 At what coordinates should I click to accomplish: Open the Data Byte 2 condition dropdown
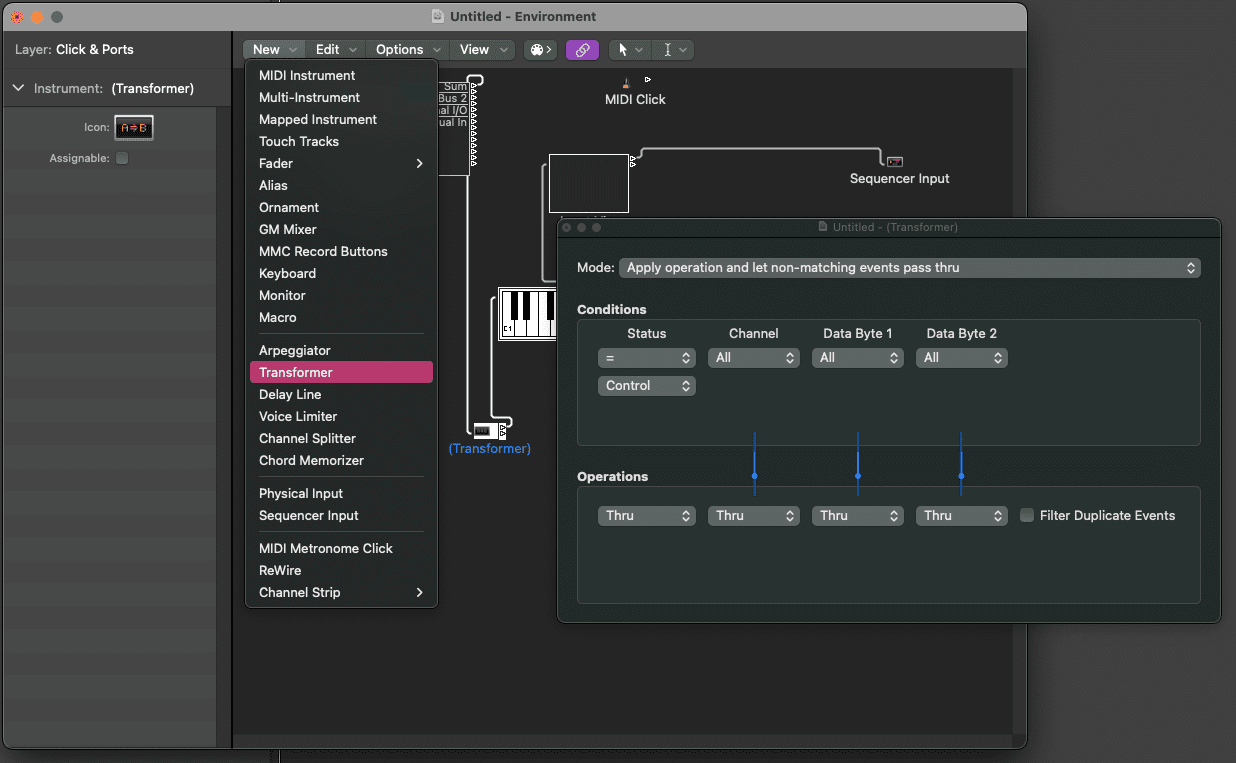pyautogui.click(x=961, y=357)
